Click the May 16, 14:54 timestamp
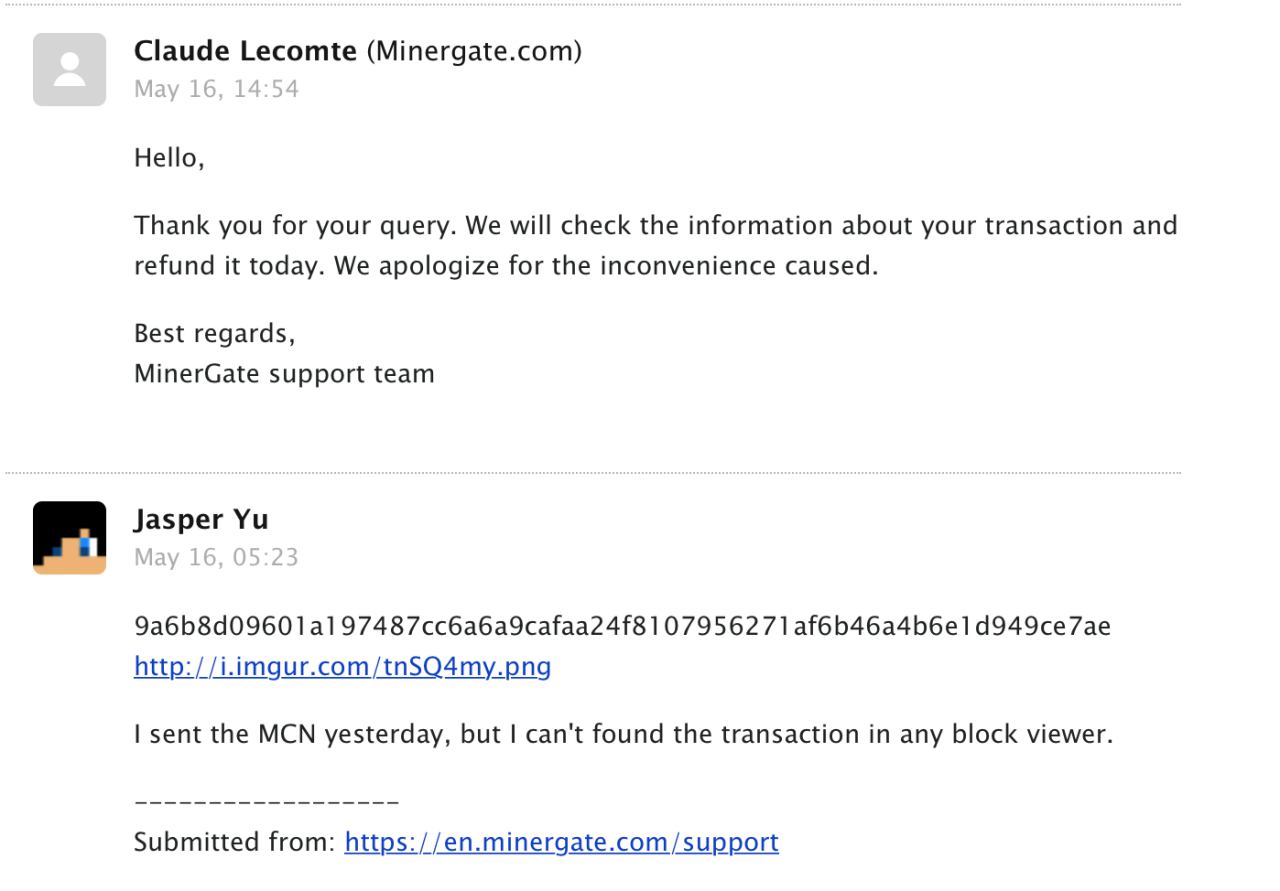1280x891 pixels. point(216,89)
